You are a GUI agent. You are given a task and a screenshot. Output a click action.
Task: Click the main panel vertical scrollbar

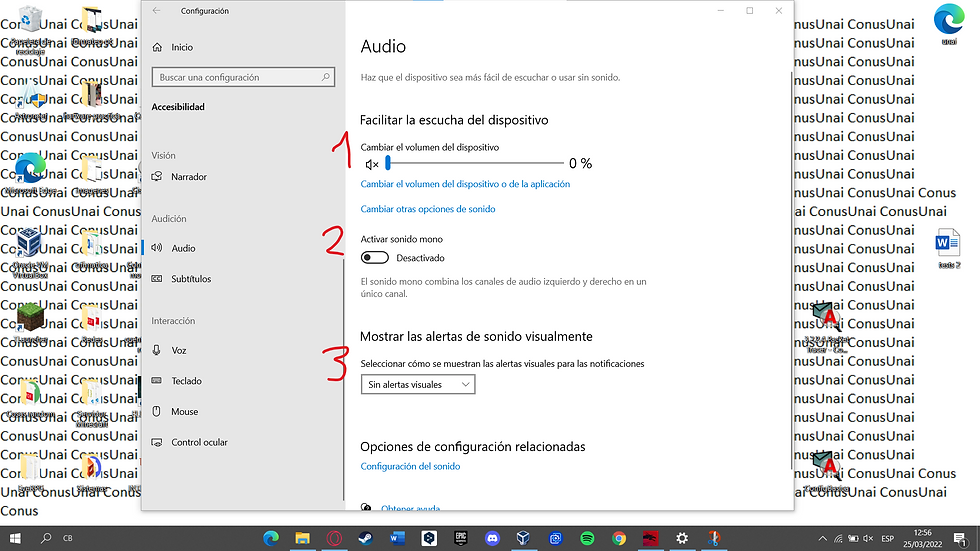[791, 270]
